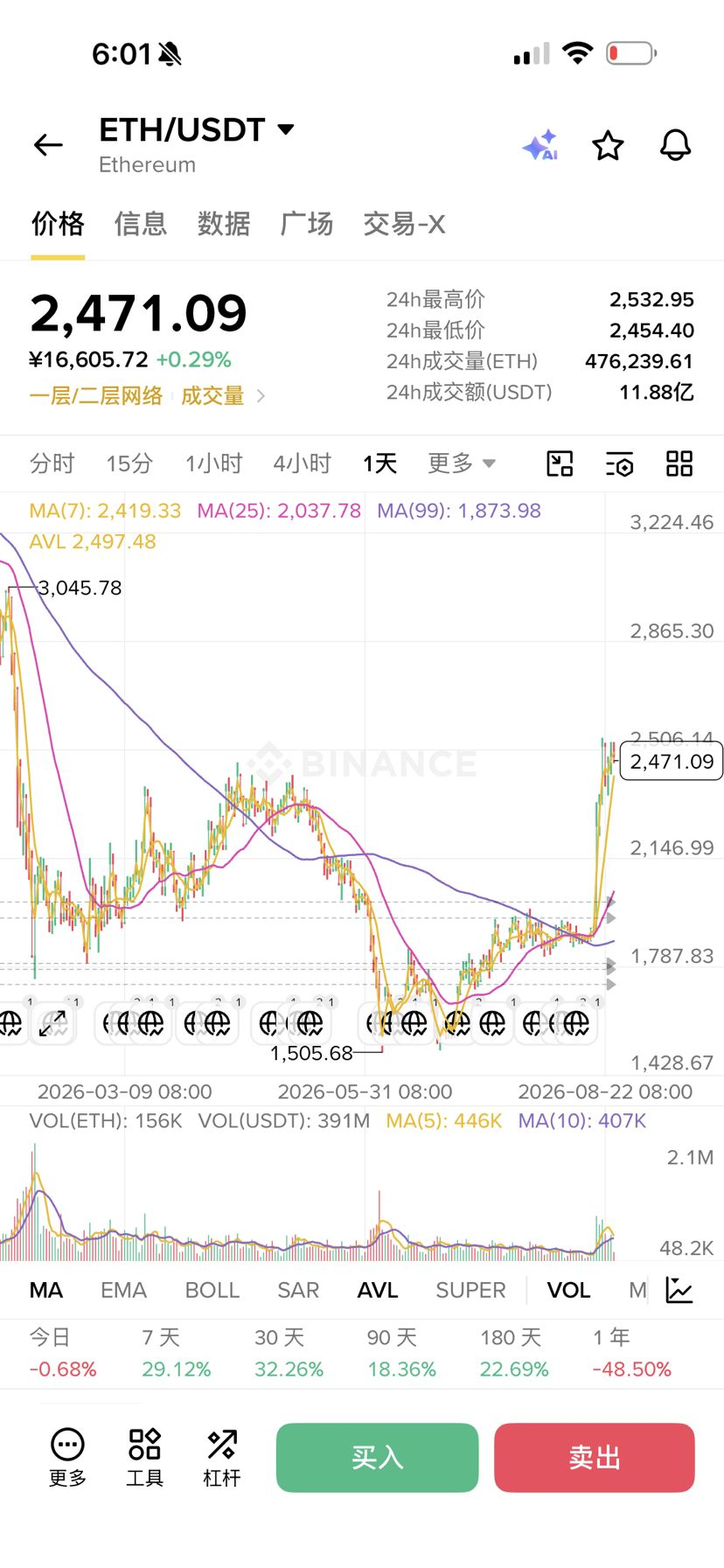Screen dimensions: 724x1568
Task: Toggle the SUPER indicator
Action: click(x=470, y=1290)
